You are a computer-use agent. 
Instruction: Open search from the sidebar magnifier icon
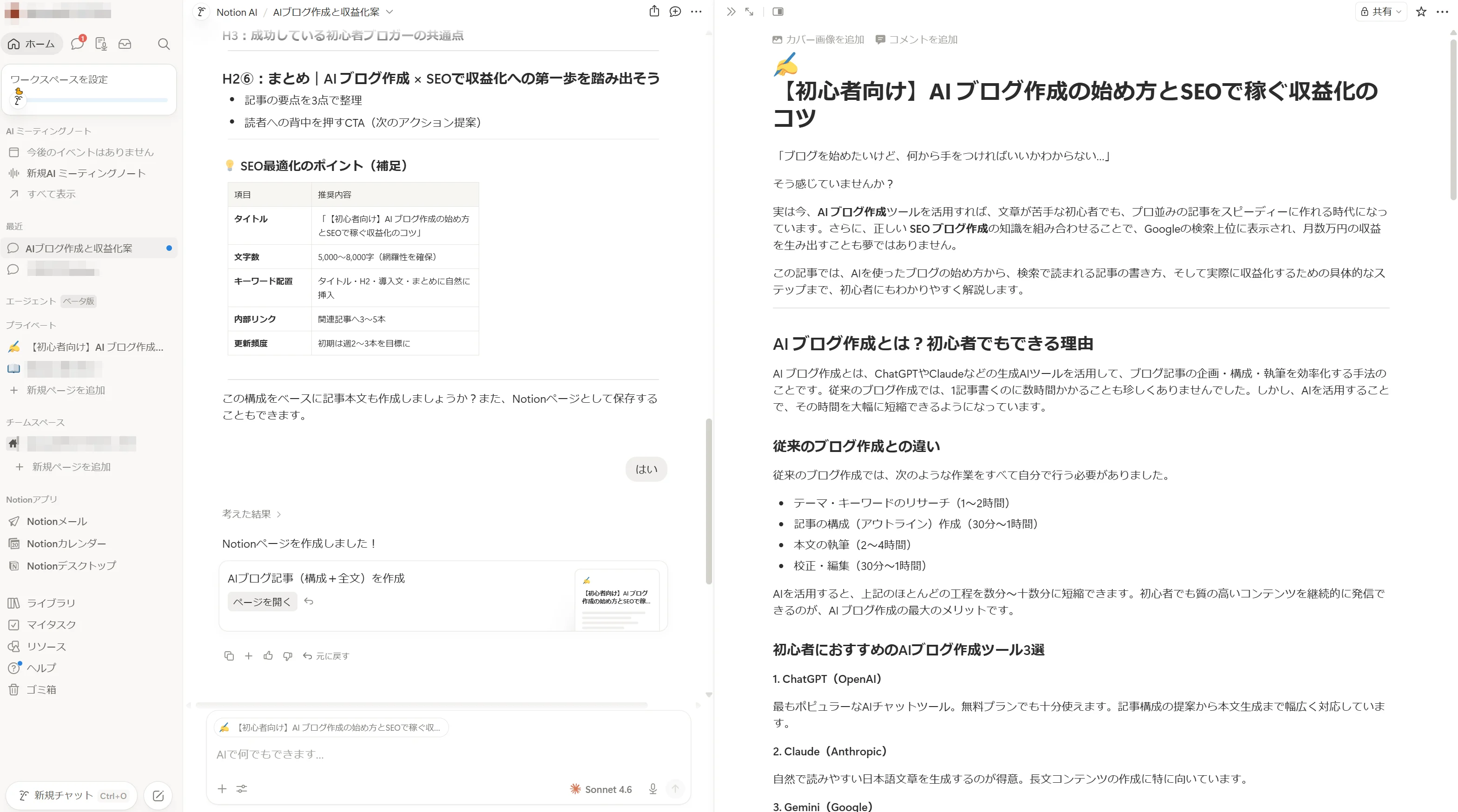[x=164, y=44]
